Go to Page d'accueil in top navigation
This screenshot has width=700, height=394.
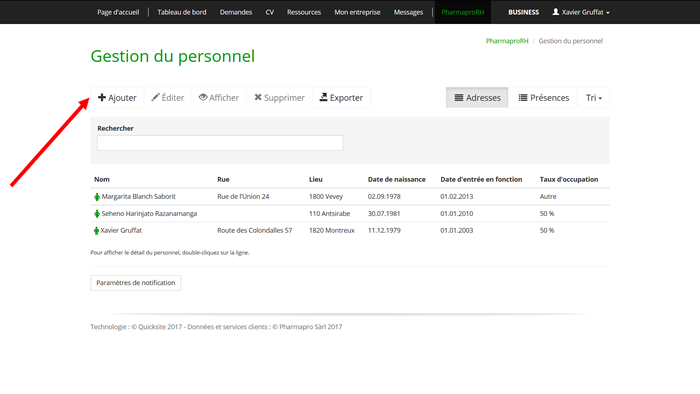click(x=118, y=12)
